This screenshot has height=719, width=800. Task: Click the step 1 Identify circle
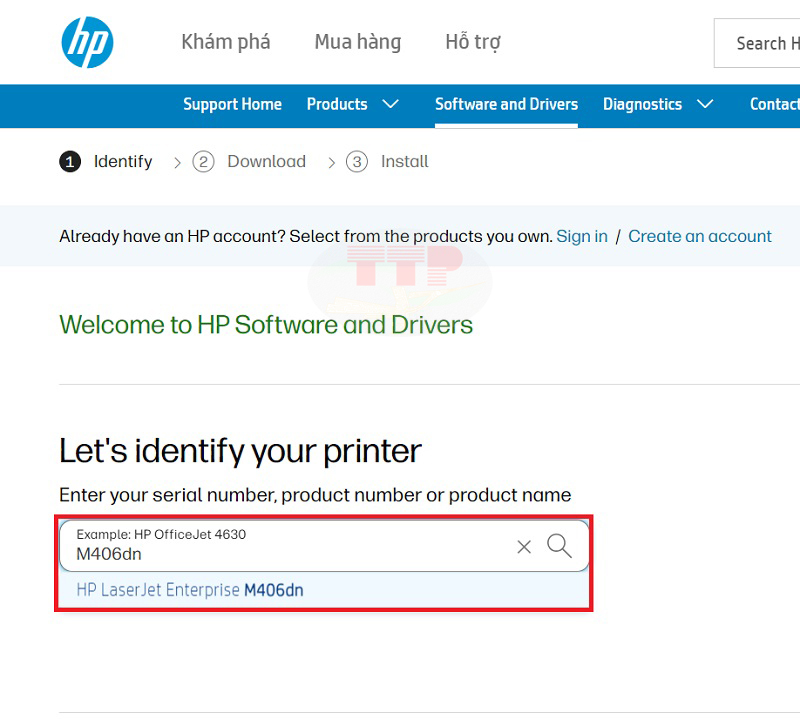point(69,161)
